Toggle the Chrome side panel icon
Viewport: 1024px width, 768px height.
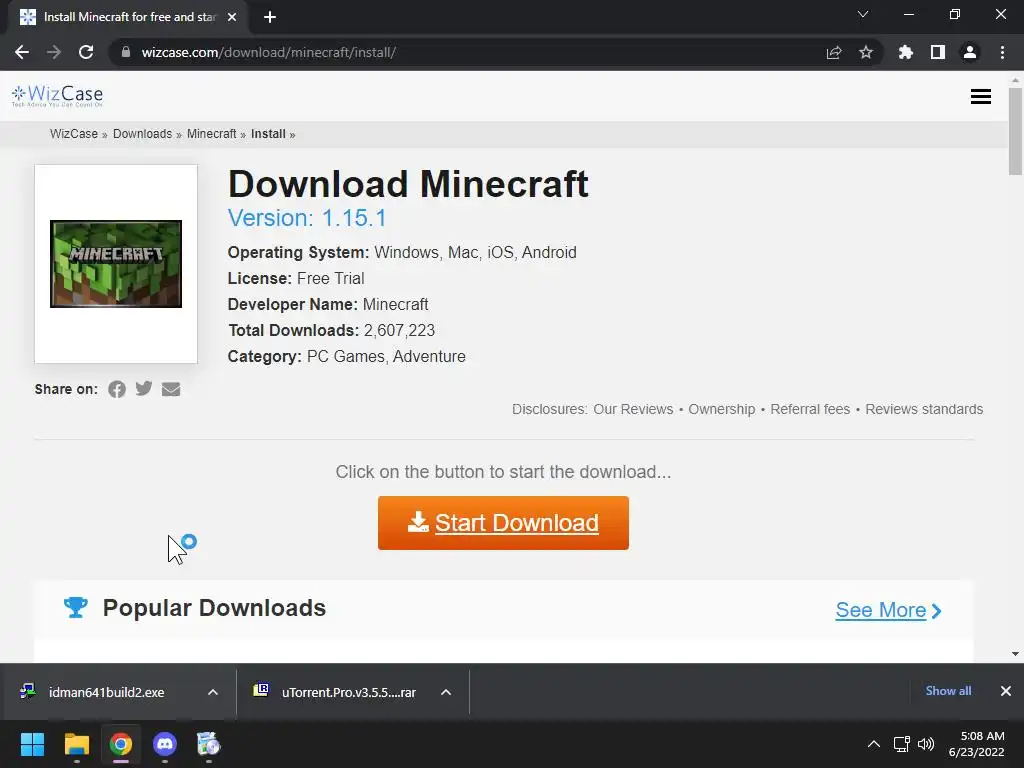(x=938, y=52)
